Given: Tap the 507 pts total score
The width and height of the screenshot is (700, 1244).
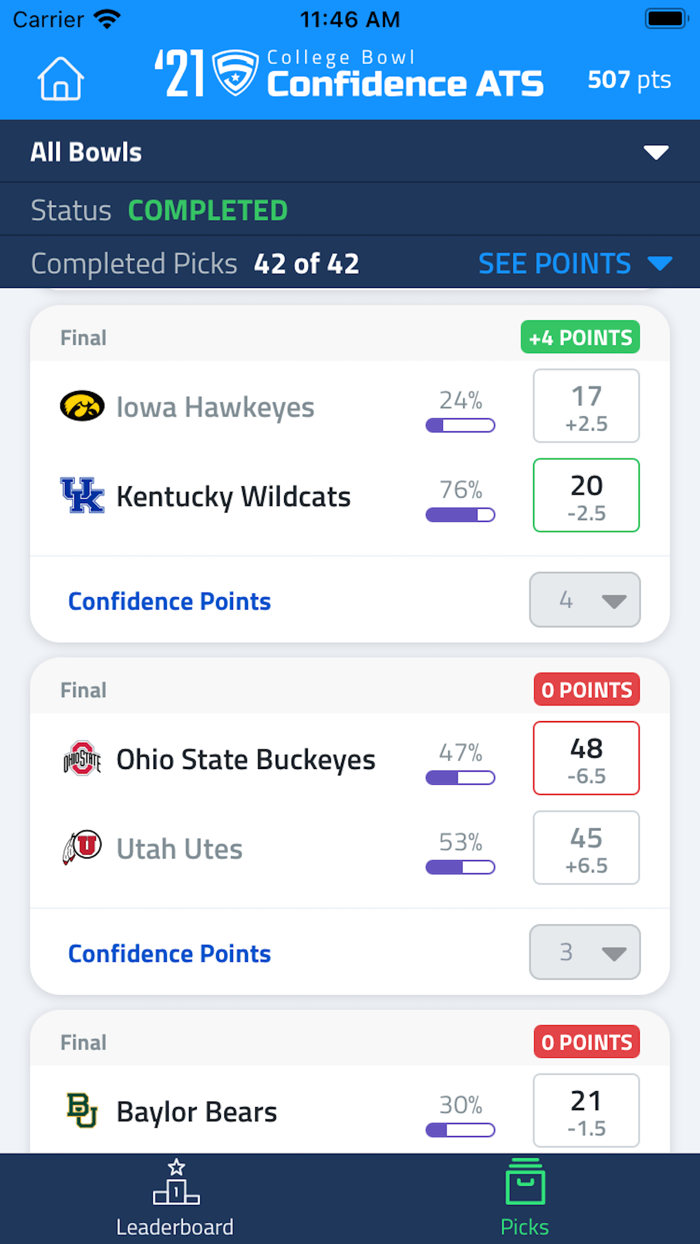Looking at the screenshot, I should [x=629, y=80].
